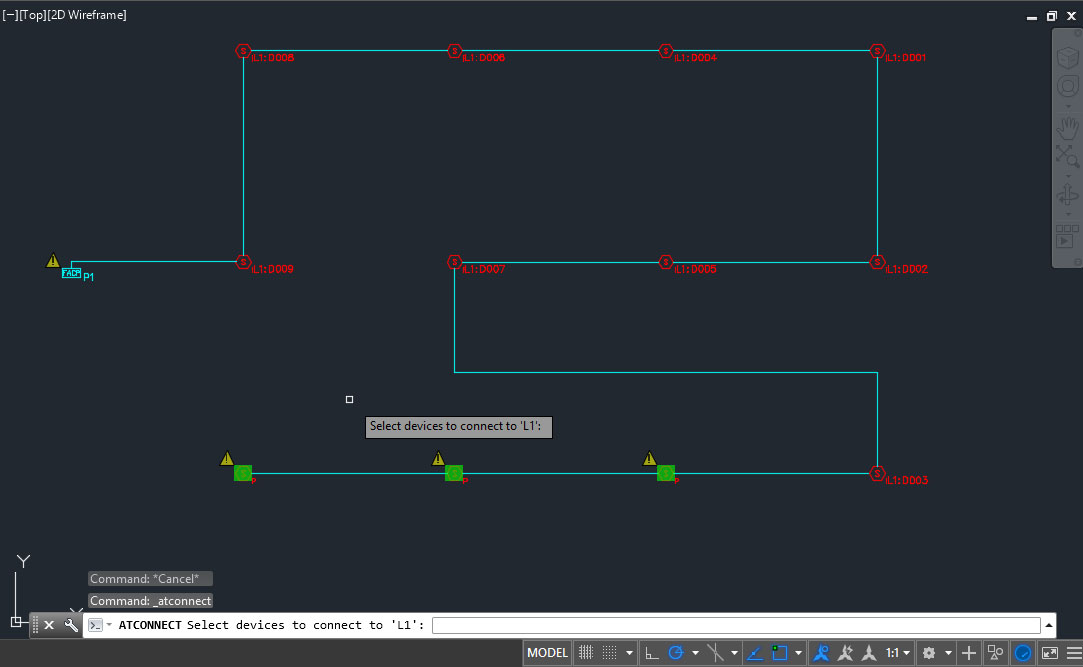Click the hardware acceleration status bar icon

1022,652
